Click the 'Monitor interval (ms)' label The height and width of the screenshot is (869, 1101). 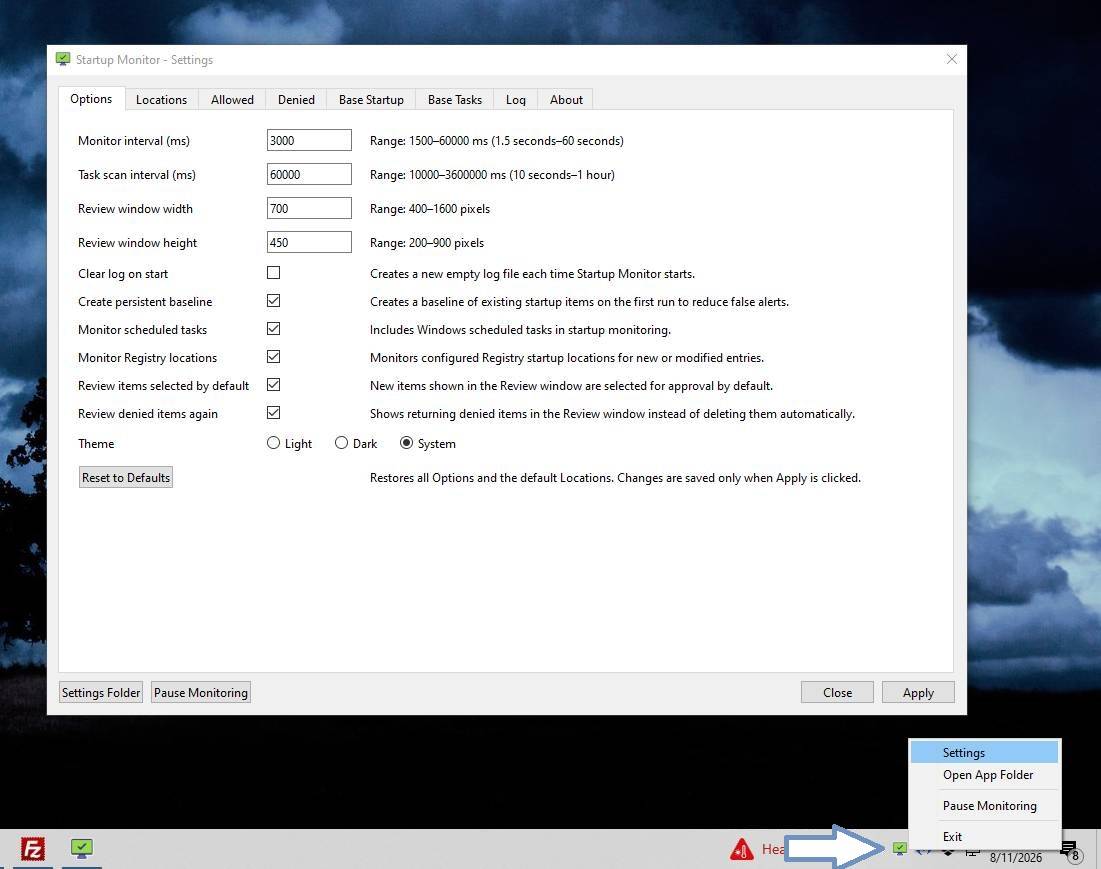pyautogui.click(x=134, y=141)
